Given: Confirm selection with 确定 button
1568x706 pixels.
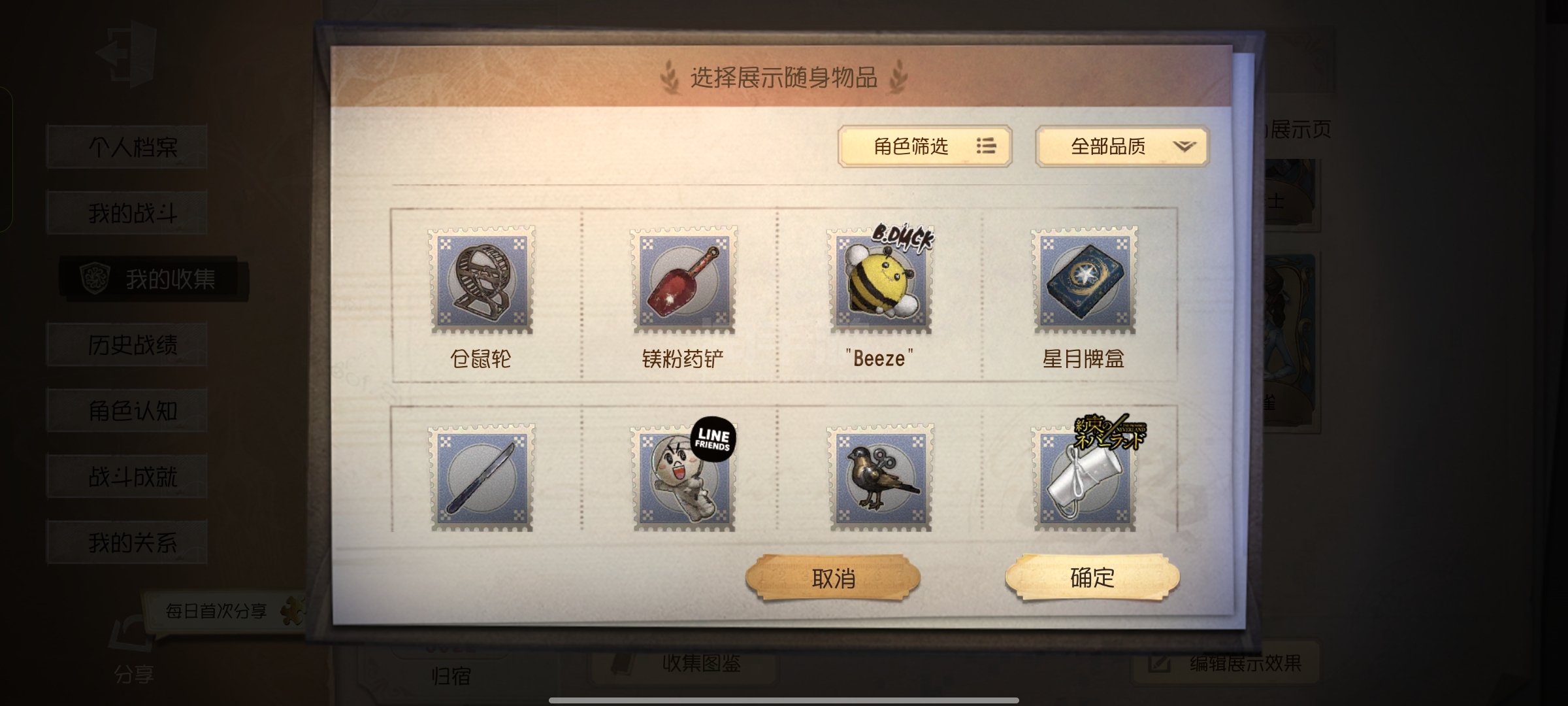Looking at the screenshot, I should coord(1092,577).
